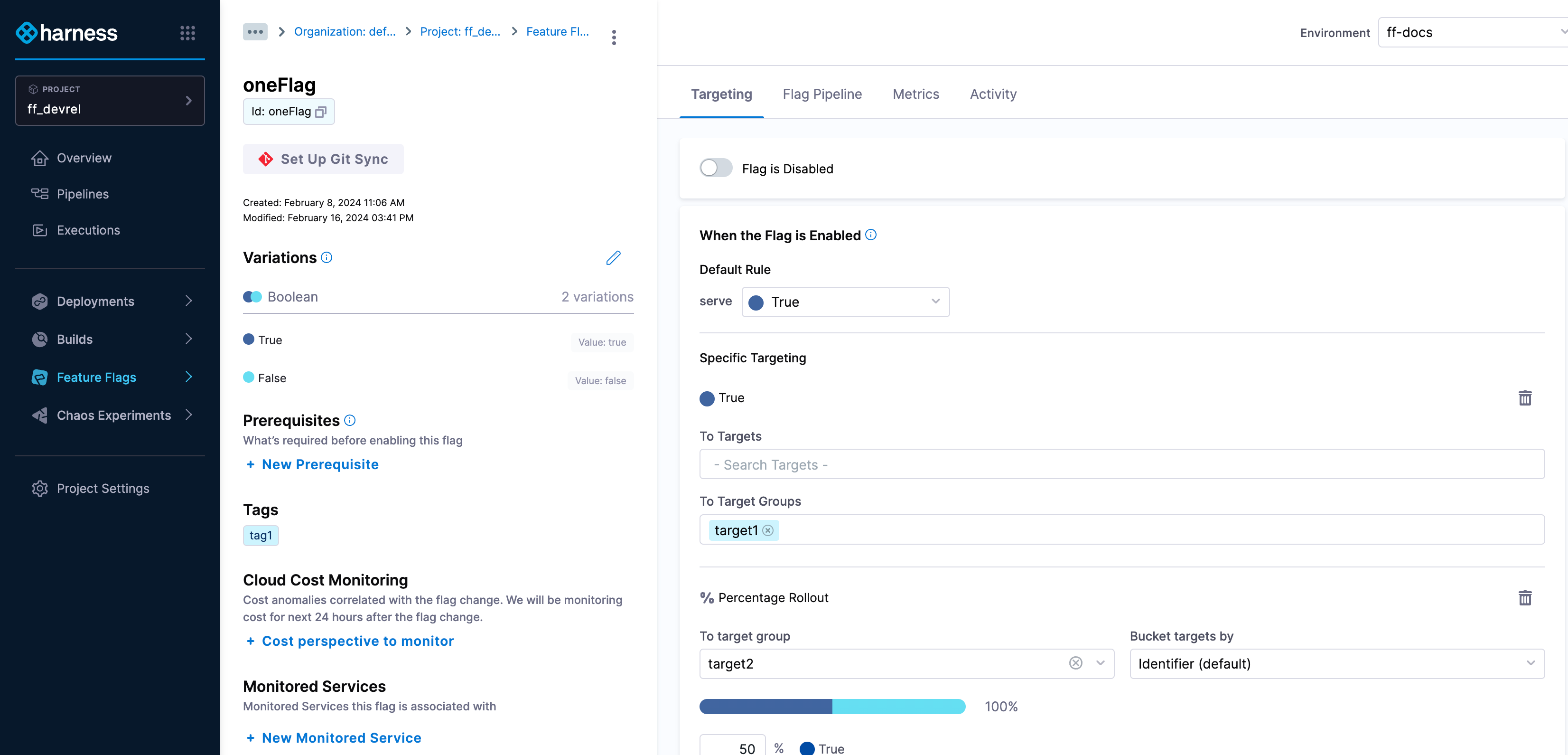
Task: Change the Default Rule serve dropdown
Action: click(x=845, y=302)
